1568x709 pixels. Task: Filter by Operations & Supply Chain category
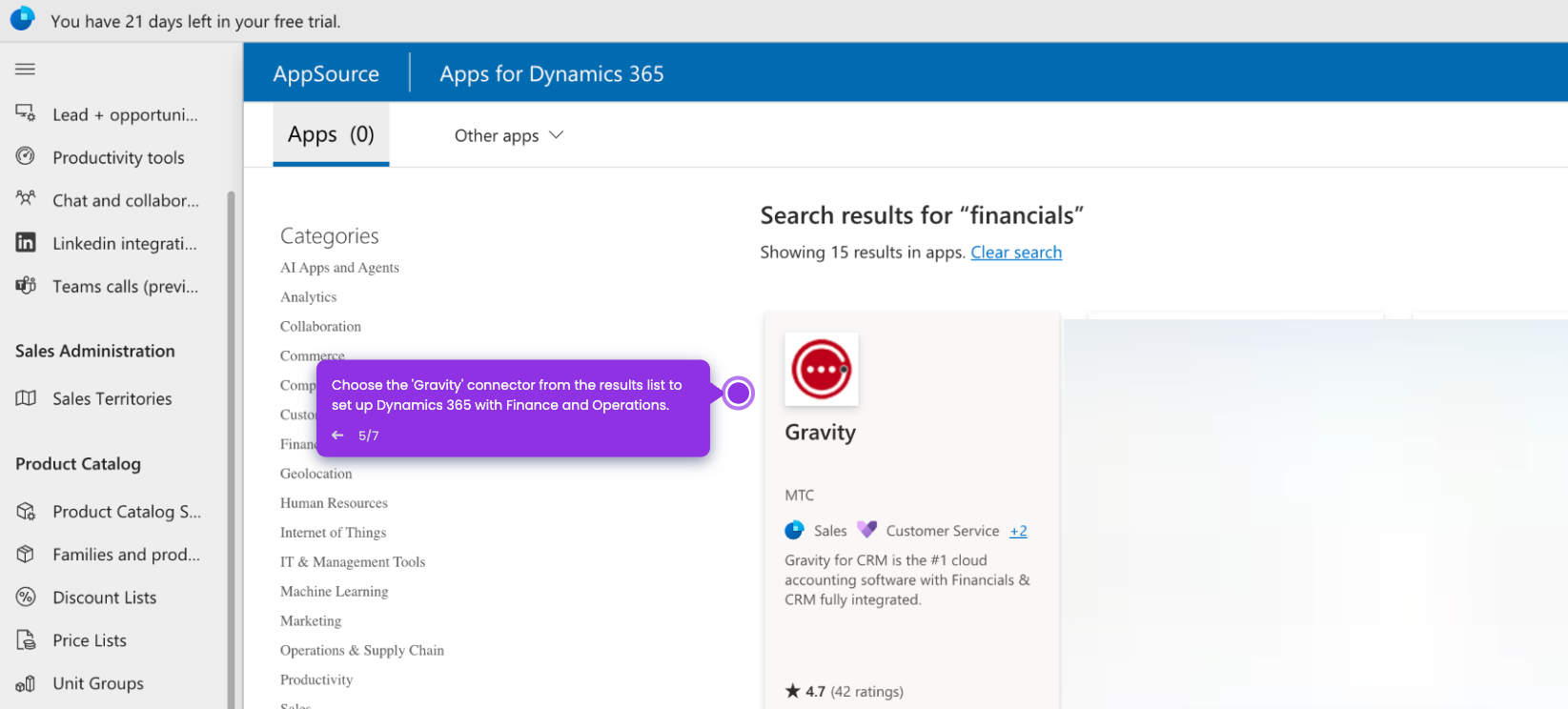(x=362, y=651)
